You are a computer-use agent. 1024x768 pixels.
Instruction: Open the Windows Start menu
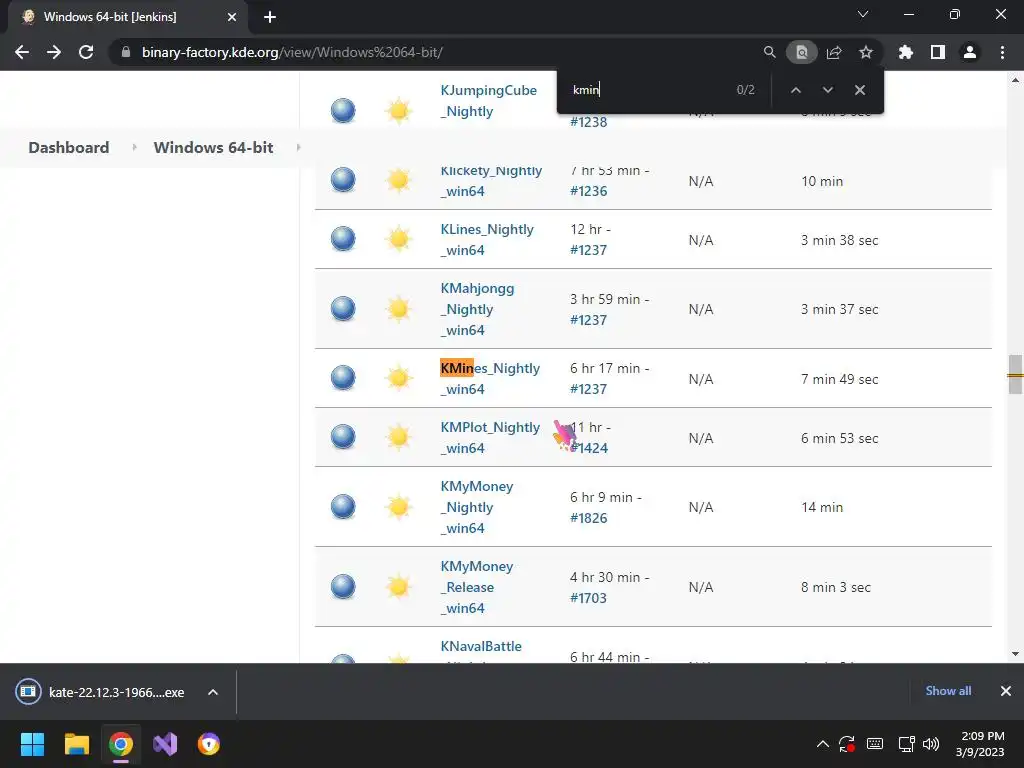(32, 744)
